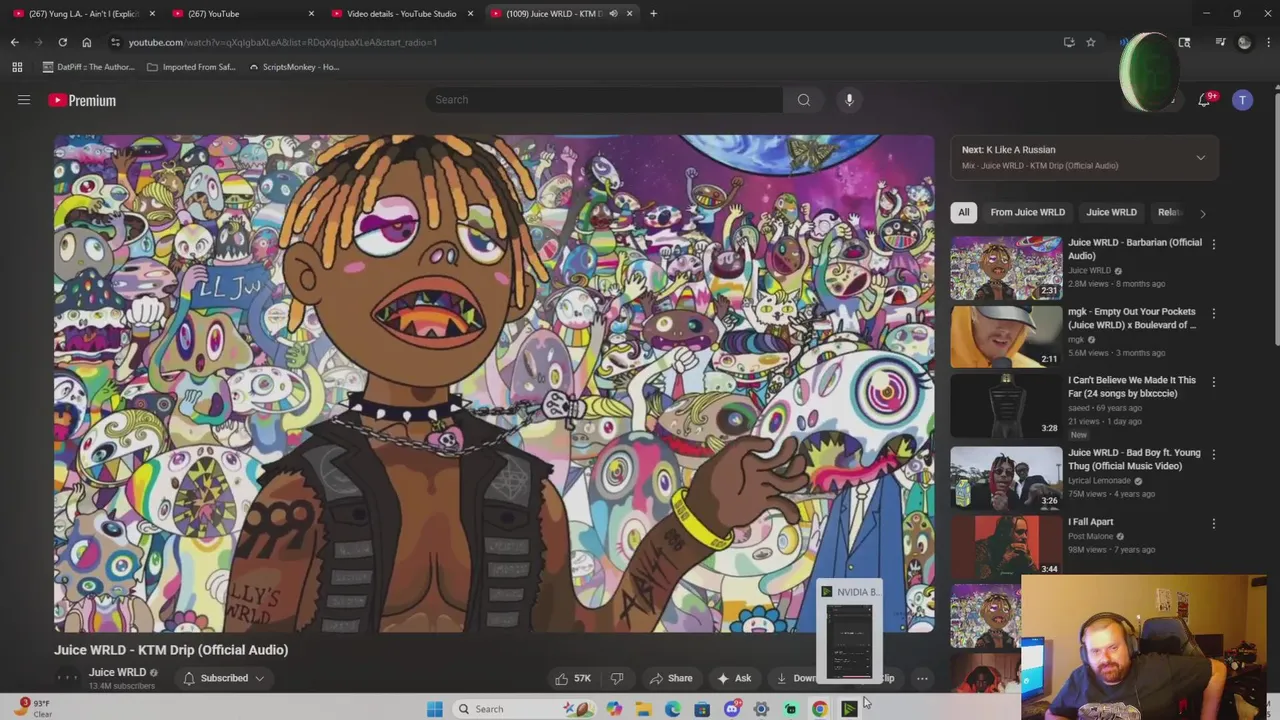The width and height of the screenshot is (1280, 720).
Task: Open the Chrome apps grid shortcut
Action: coord(17,67)
